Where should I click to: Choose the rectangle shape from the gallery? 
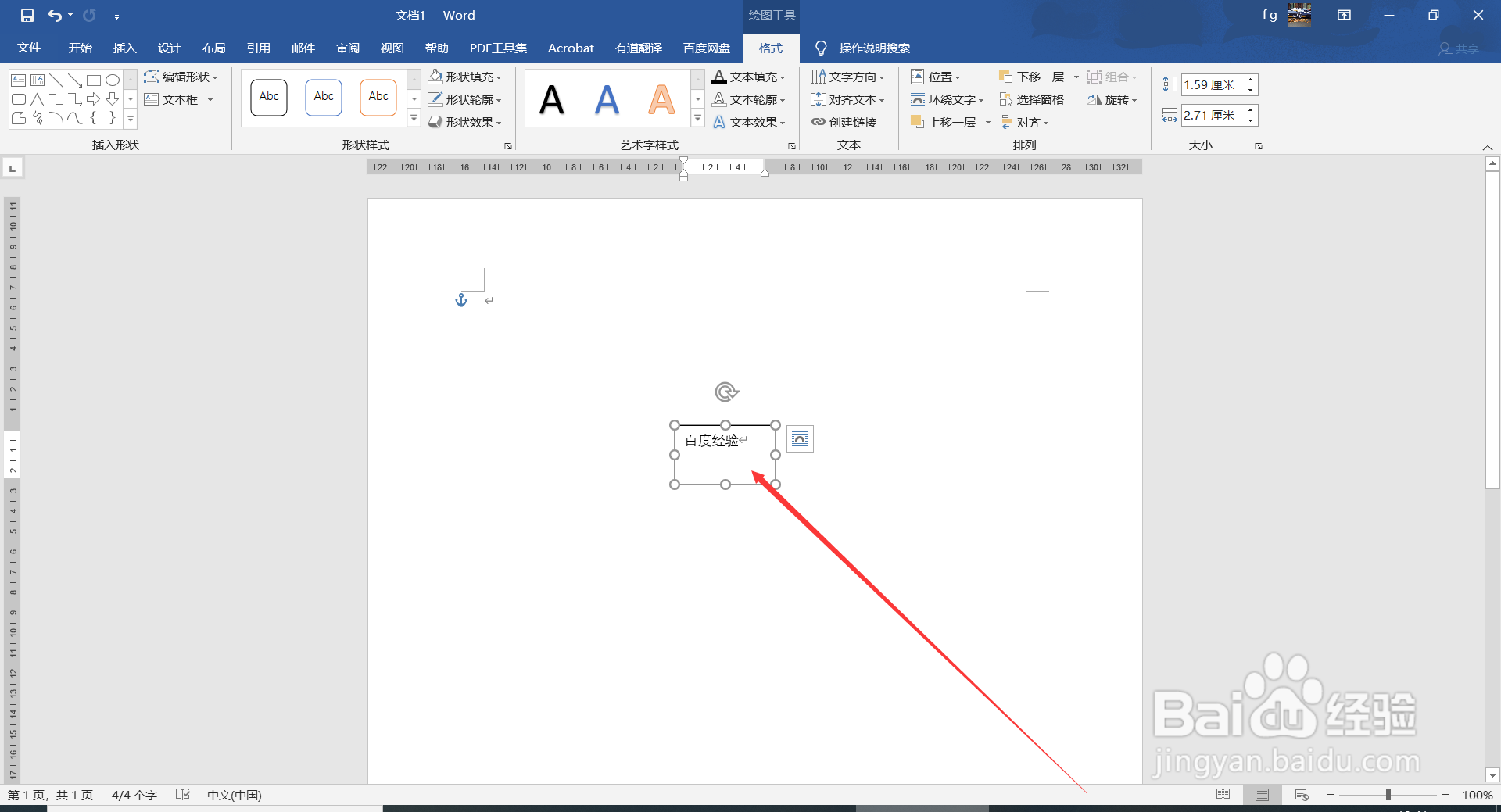click(94, 80)
